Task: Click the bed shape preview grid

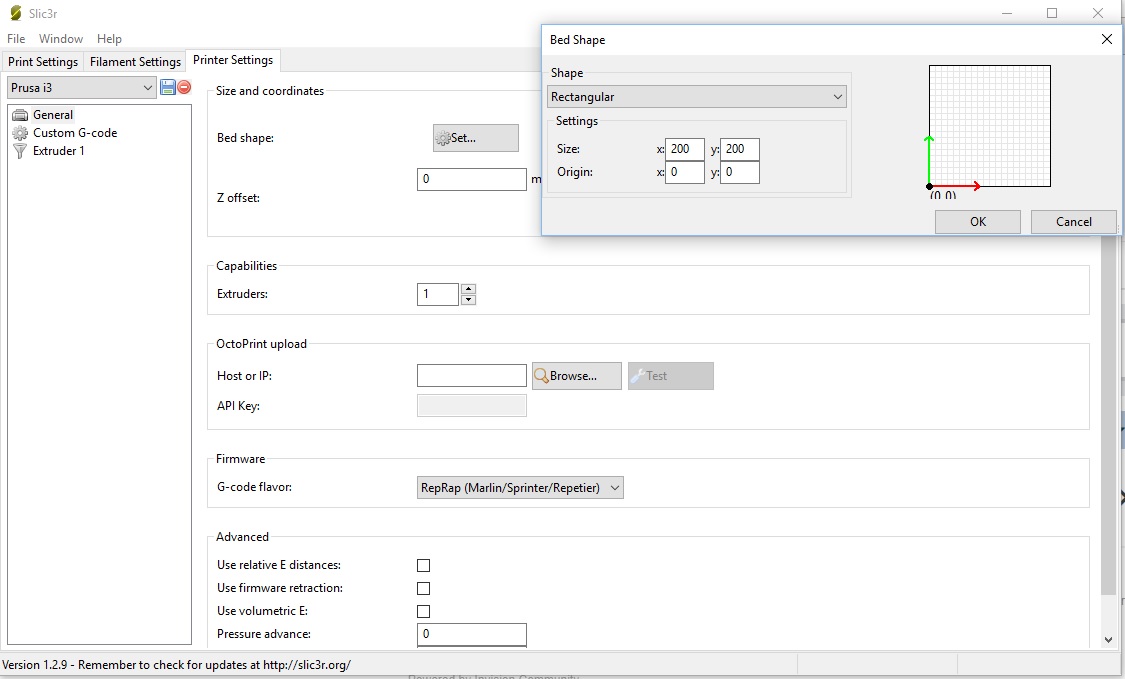Action: coord(989,126)
